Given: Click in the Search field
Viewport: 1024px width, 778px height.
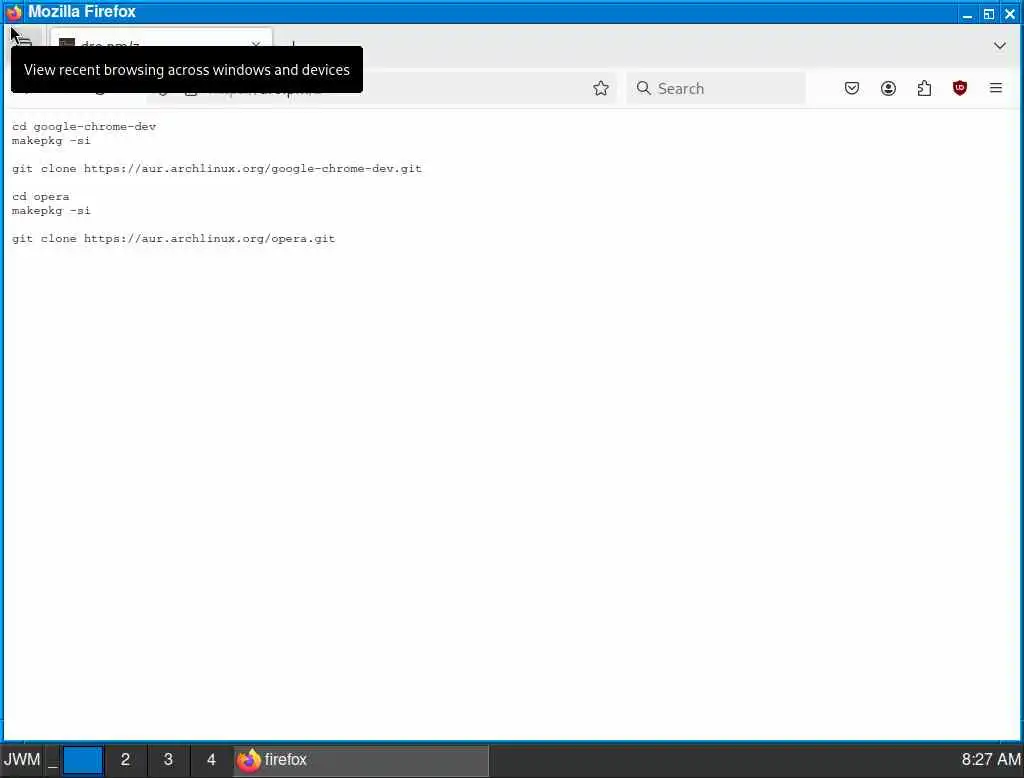Looking at the screenshot, I should tap(716, 88).
